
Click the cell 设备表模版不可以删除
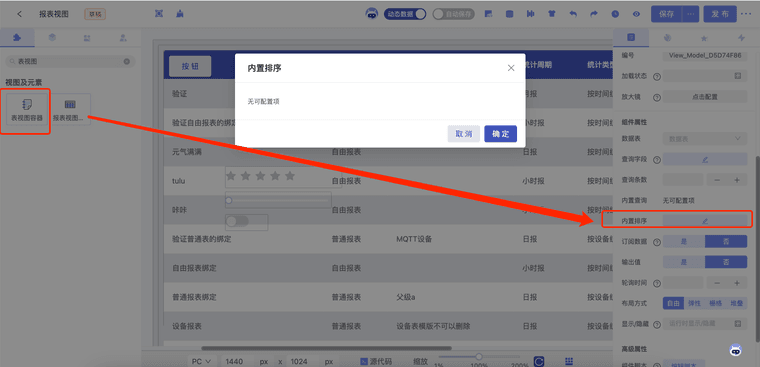[433, 326]
